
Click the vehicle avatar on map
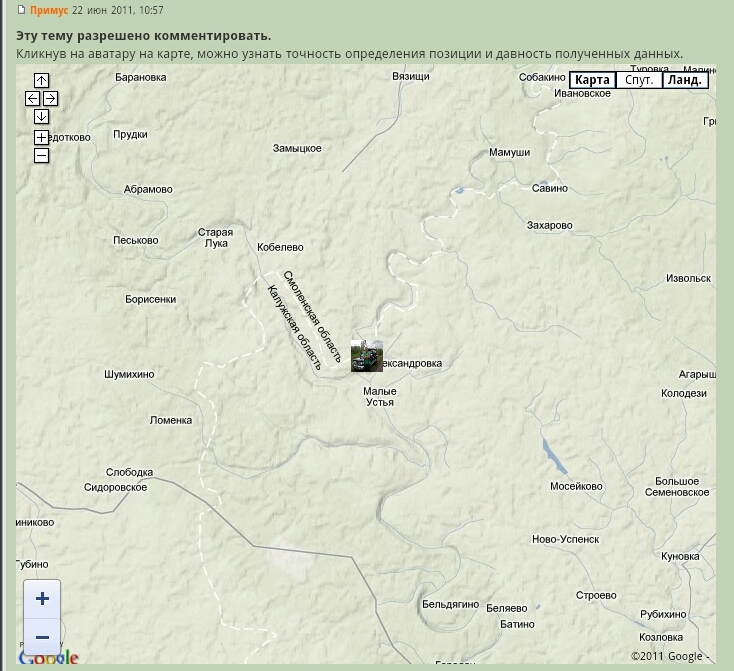pos(367,356)
